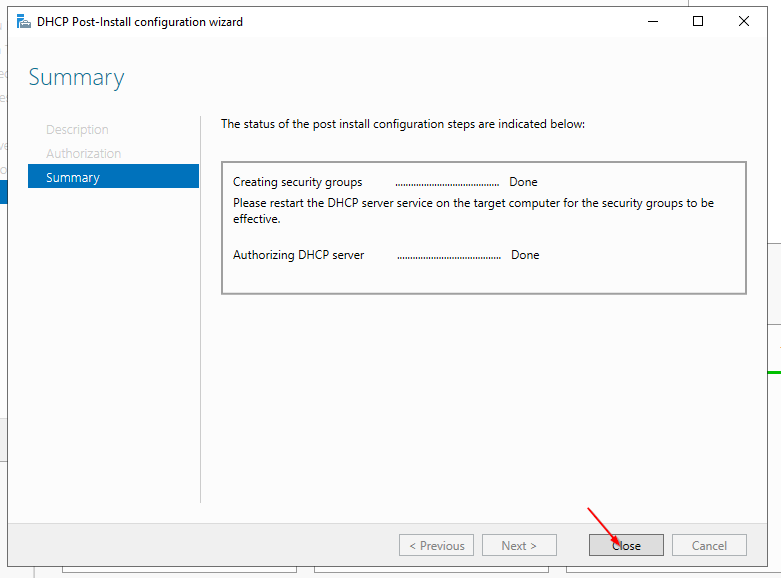Maximize the DHCP wizard window
This screenshot has height=578, width=781.
point(698,21)
